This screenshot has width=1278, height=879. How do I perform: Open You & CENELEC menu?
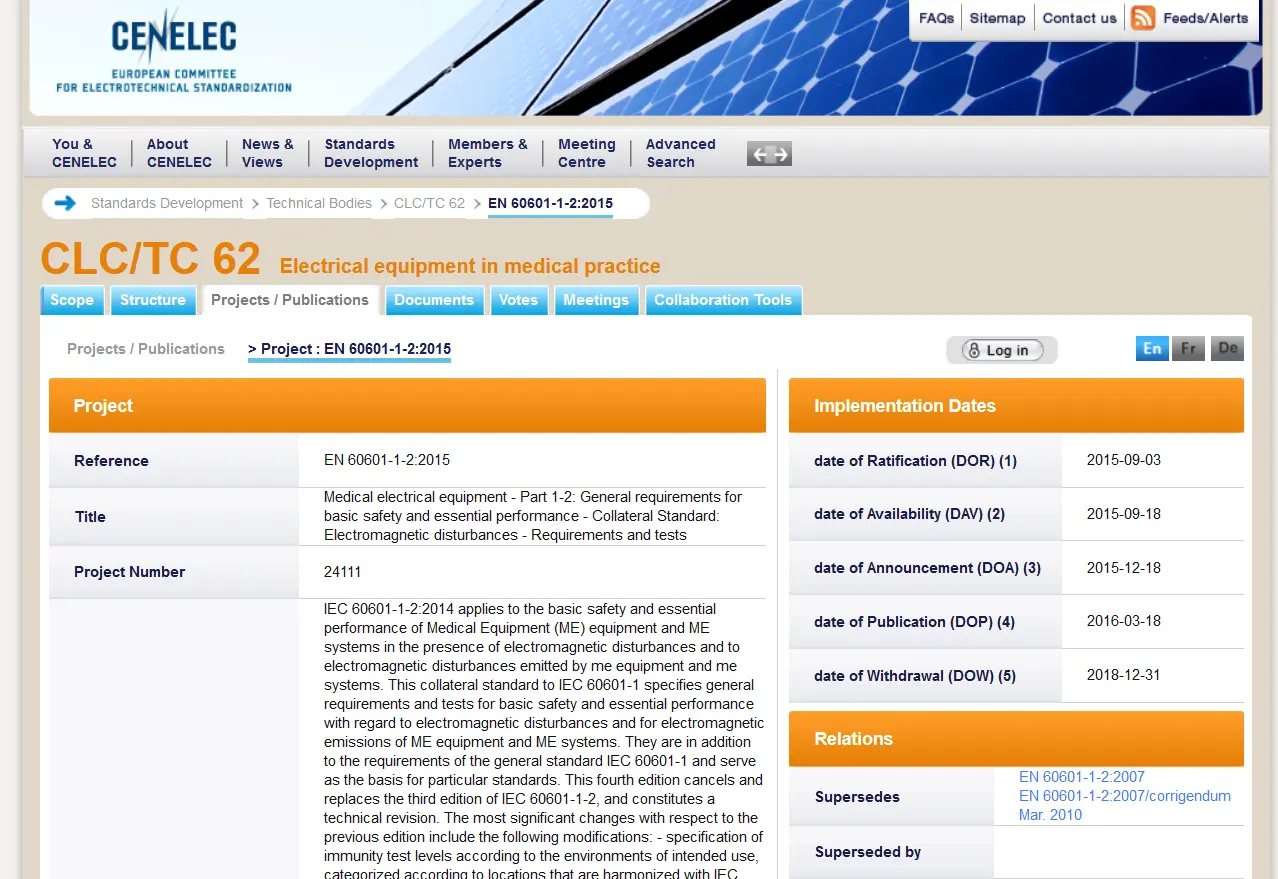pos(84,153)
